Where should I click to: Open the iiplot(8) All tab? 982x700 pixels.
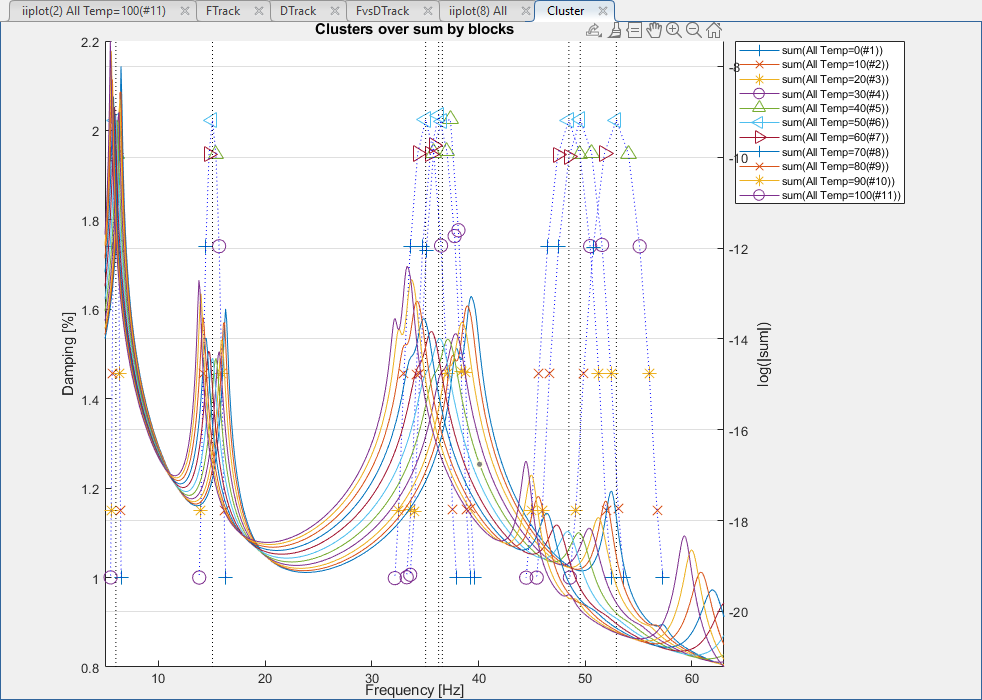(478, 11)
